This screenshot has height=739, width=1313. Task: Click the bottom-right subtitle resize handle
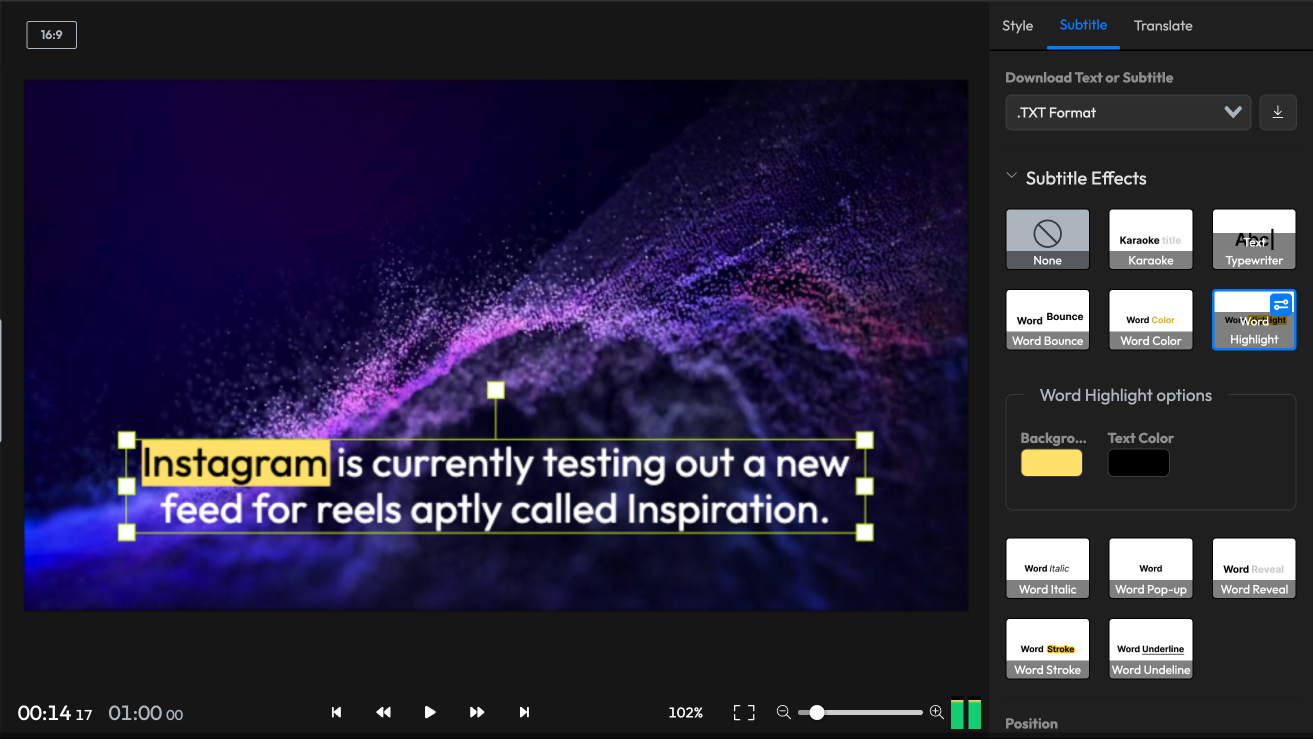(x=865, y=532)
